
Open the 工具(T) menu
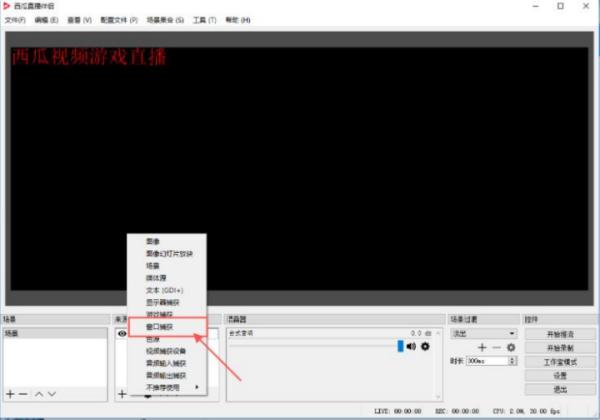click(205, 20)
